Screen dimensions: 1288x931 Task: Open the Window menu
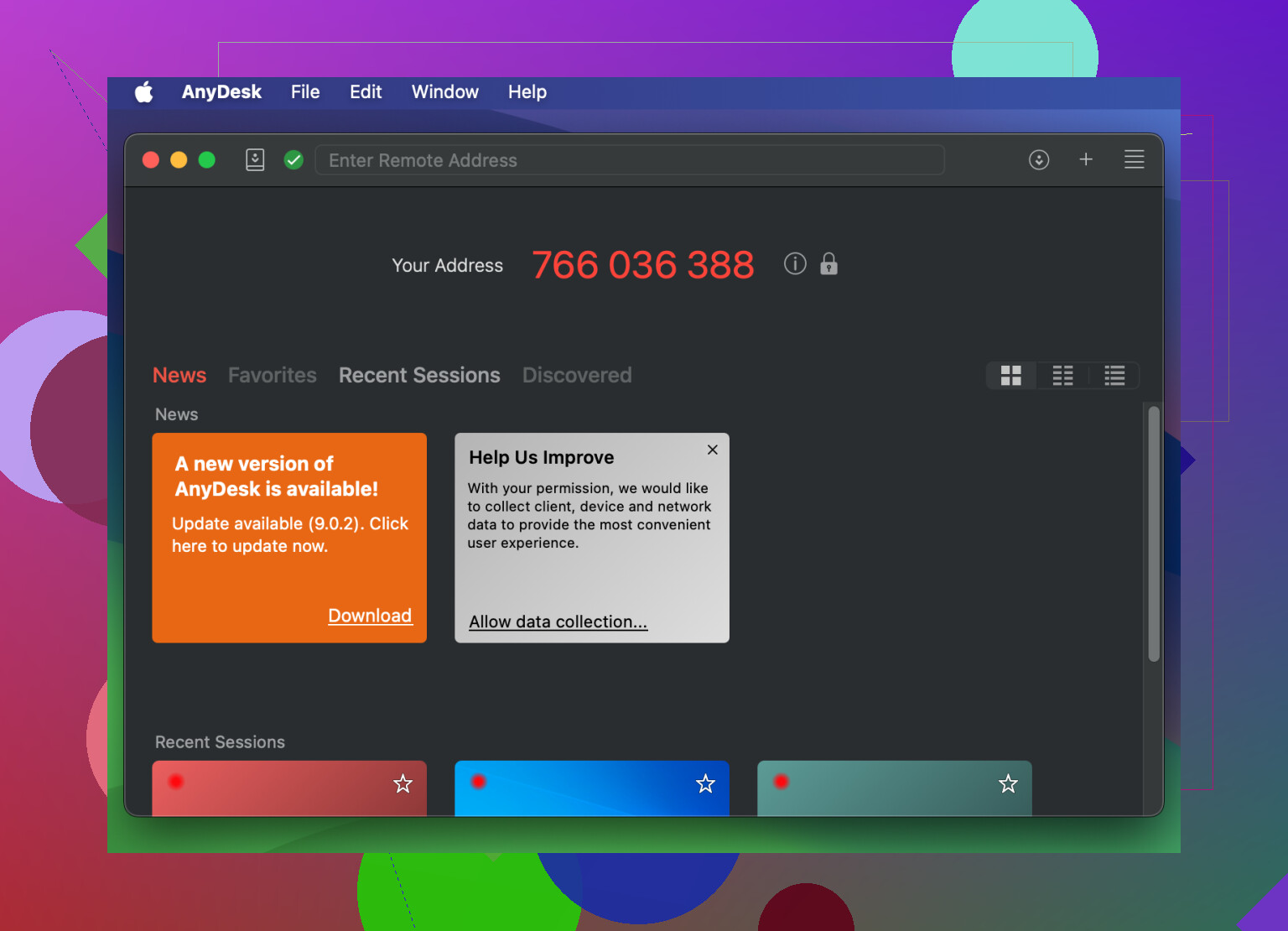click(x=445, y=91)
